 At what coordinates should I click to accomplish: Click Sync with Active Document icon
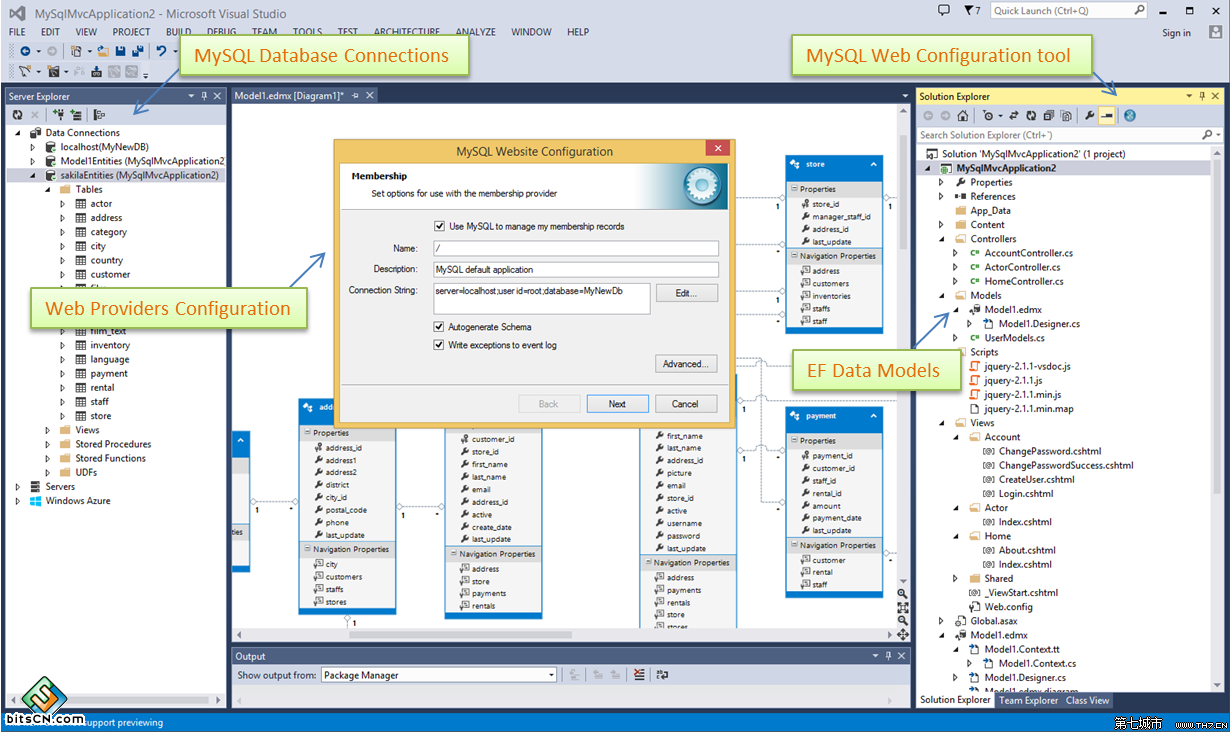(x=1013, y=116)
